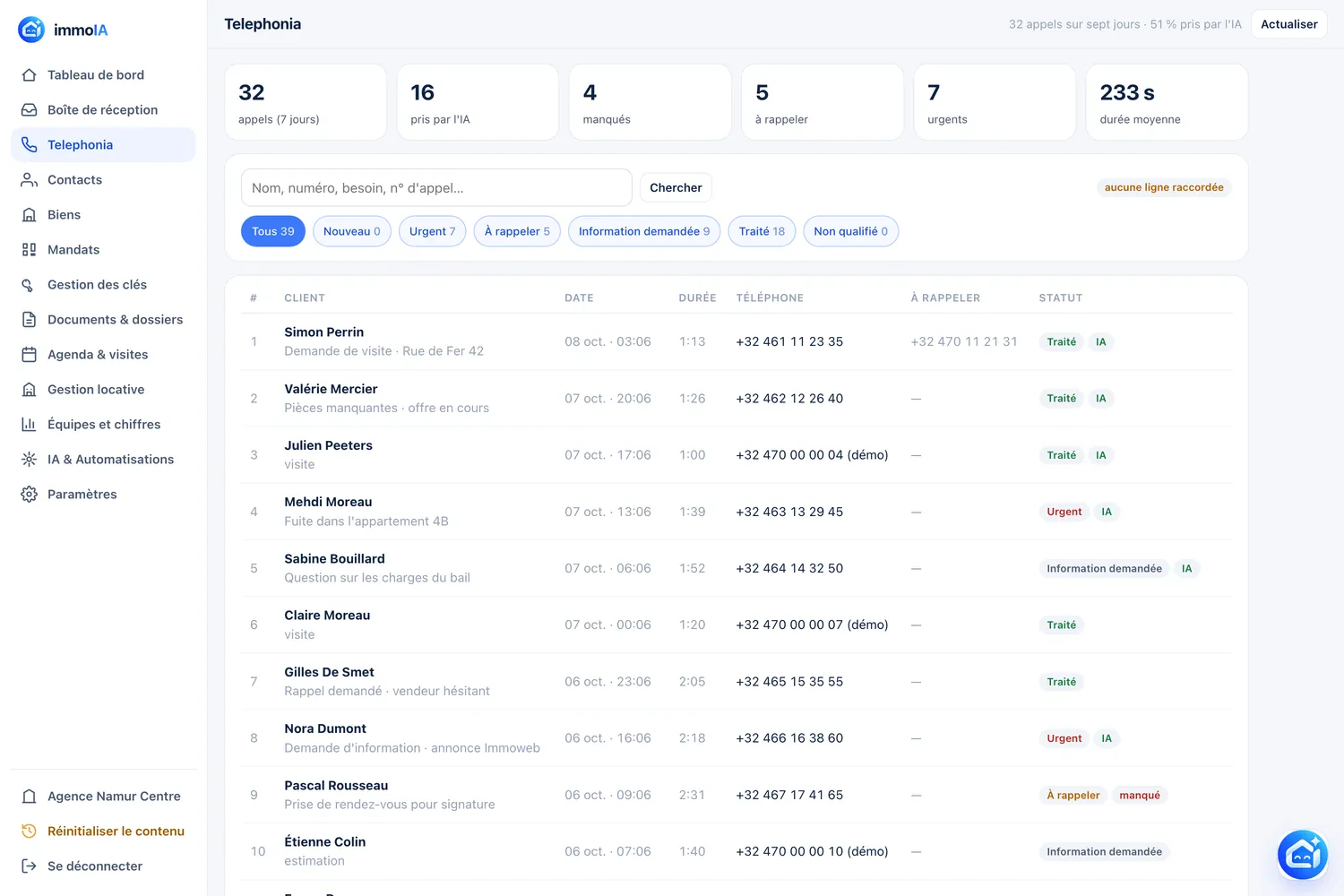Click Étienne Colin's Information demandée badge
Screen dimensions: 1344x896
tap(1104, 852)
